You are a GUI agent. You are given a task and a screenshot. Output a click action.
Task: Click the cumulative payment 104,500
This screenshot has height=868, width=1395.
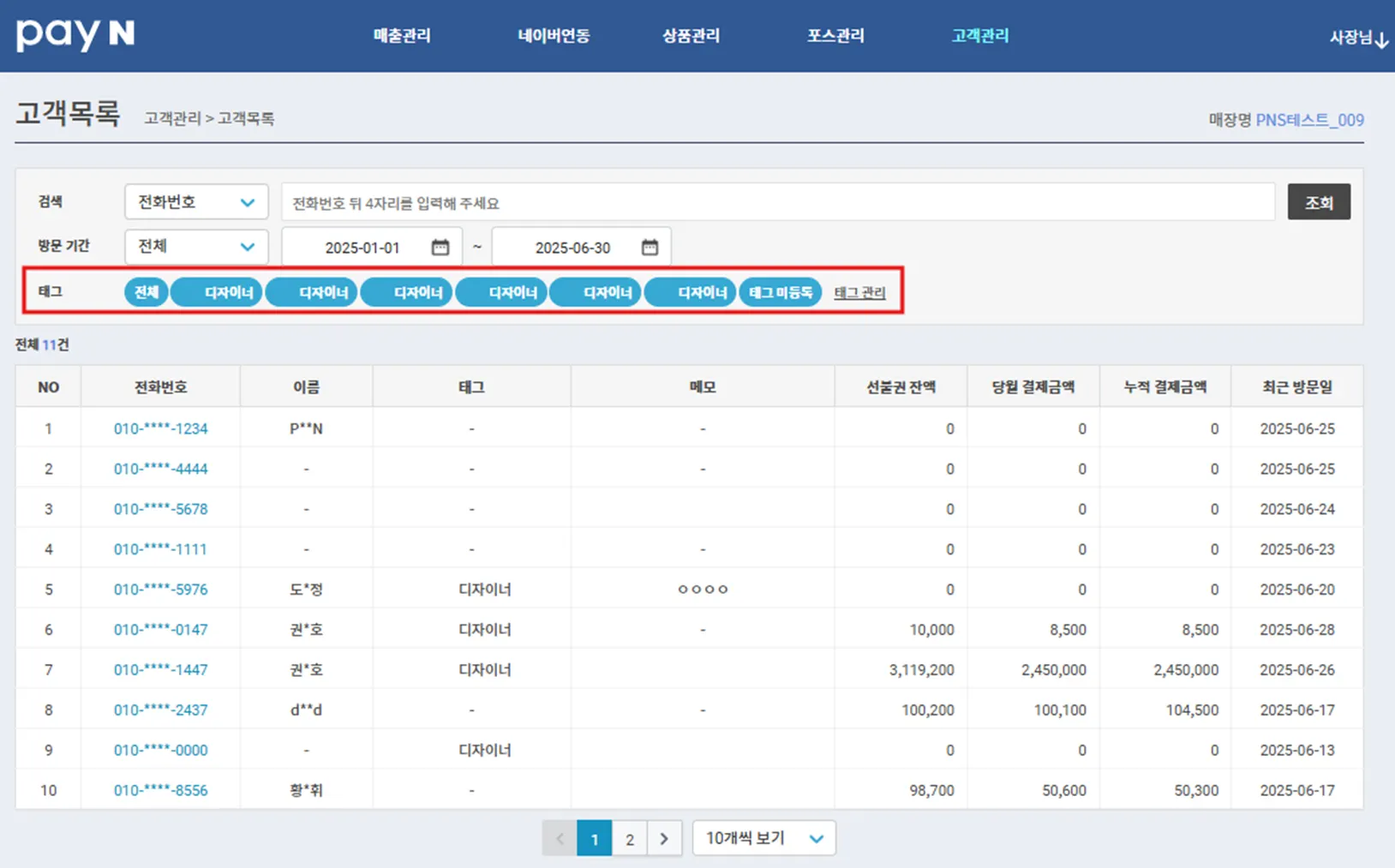click(x=1192, y=710)
